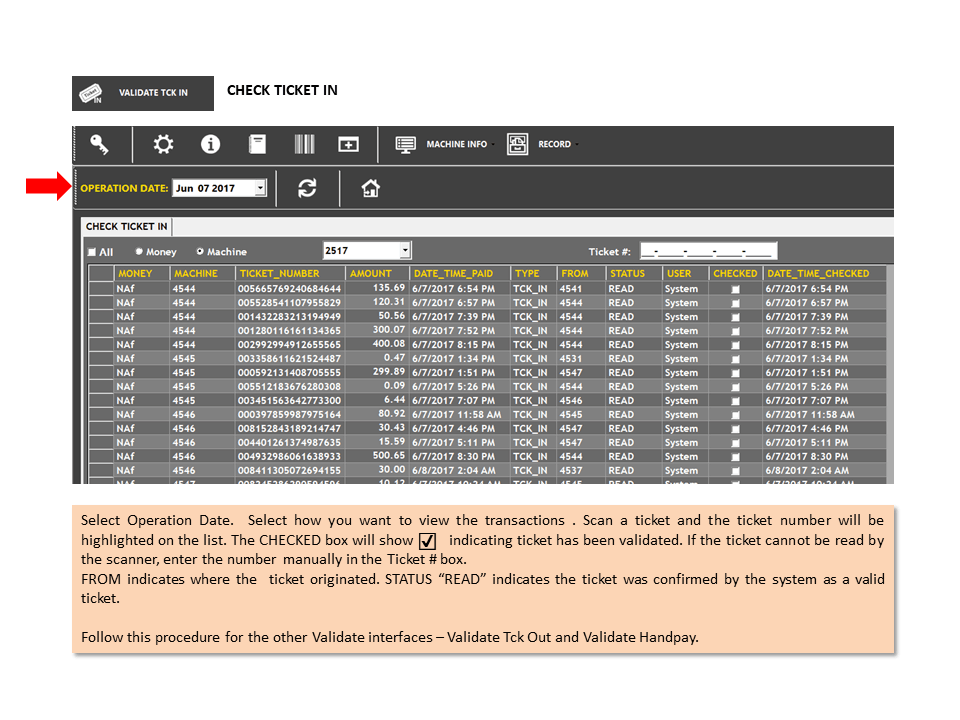Click the info circle icon

pyautogui.click(x=210, y=144)
